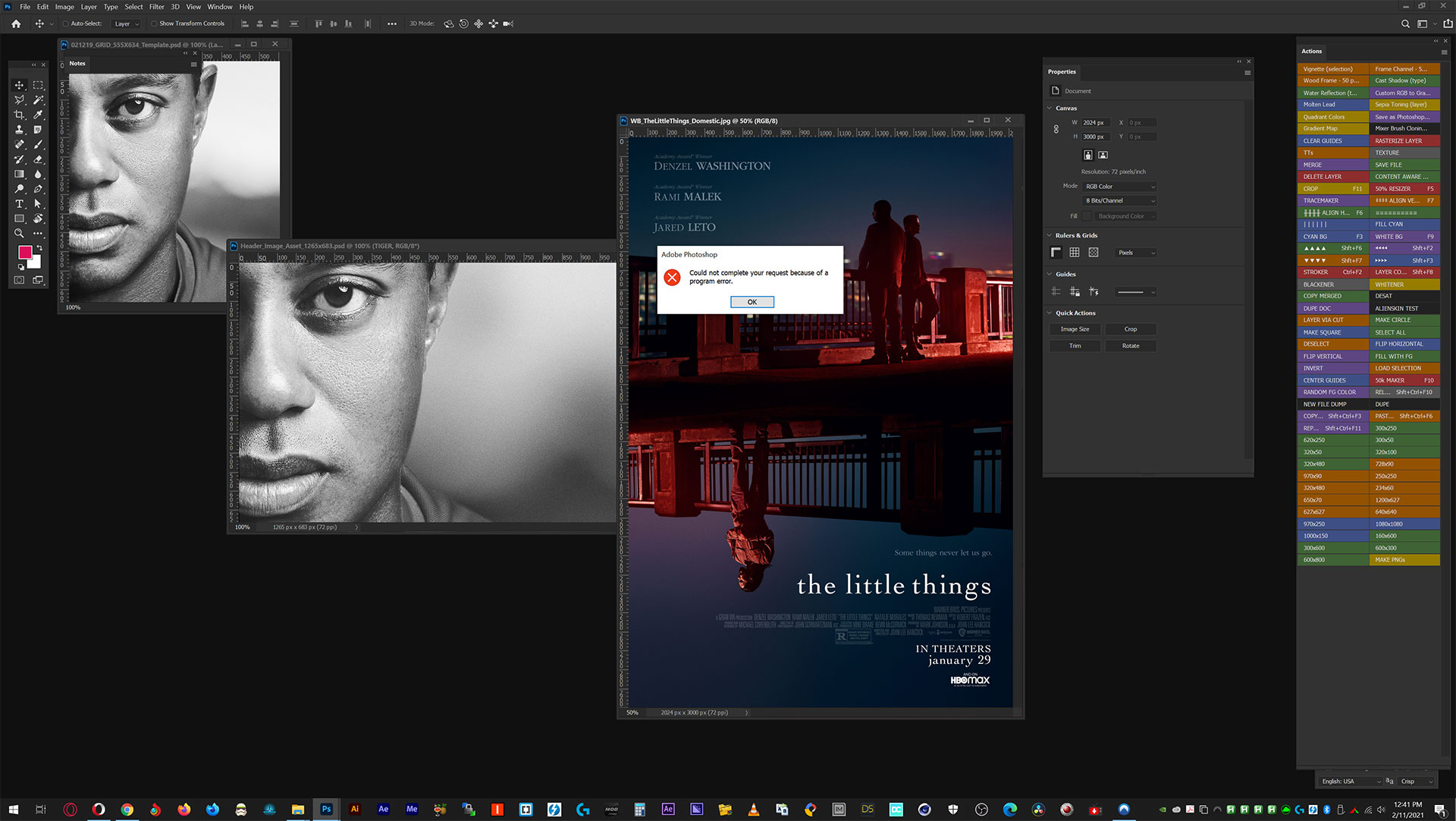
Task: Open the Window menu
Action: (220, 7)
